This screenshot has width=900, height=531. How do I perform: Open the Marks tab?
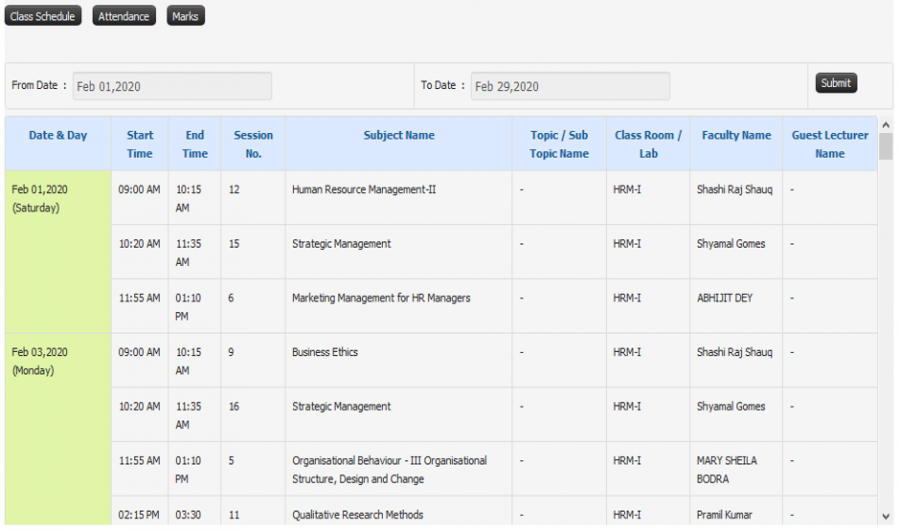[185, 16]
